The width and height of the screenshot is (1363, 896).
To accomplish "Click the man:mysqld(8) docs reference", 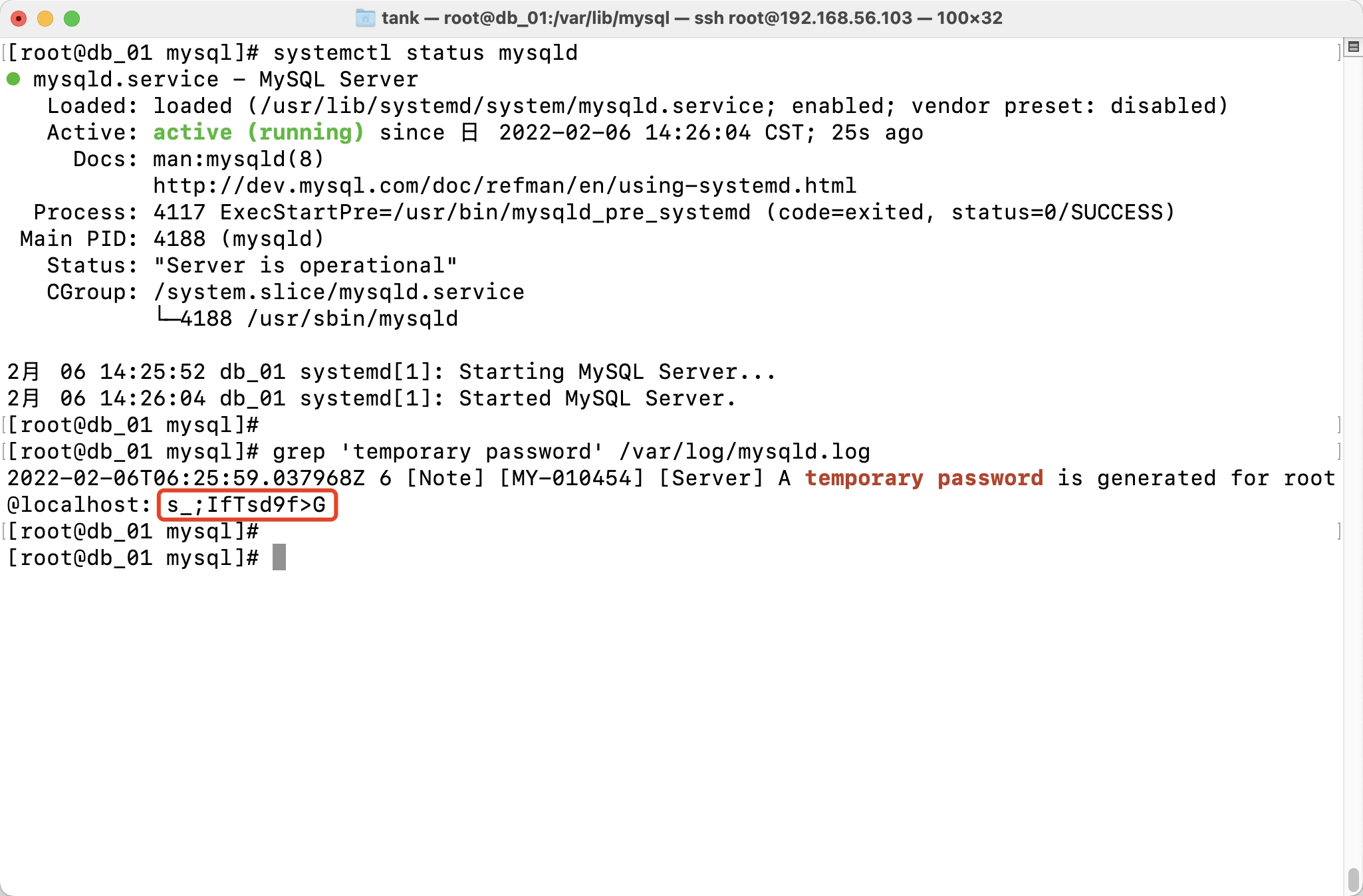I will (239, 160).
